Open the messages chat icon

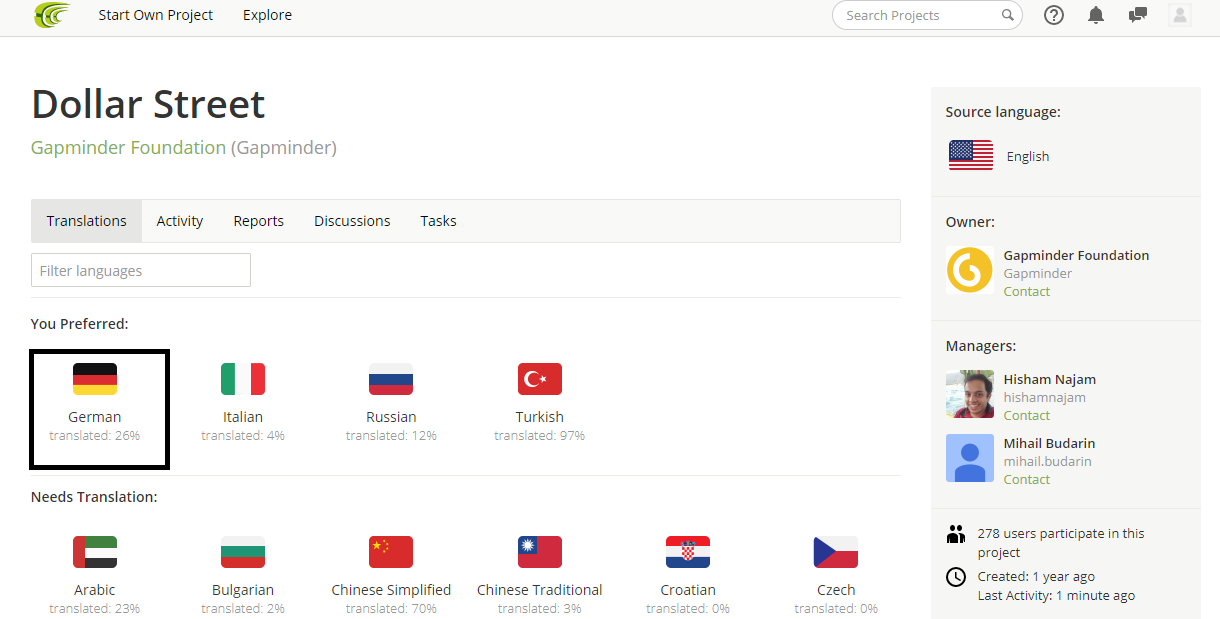1138,15
